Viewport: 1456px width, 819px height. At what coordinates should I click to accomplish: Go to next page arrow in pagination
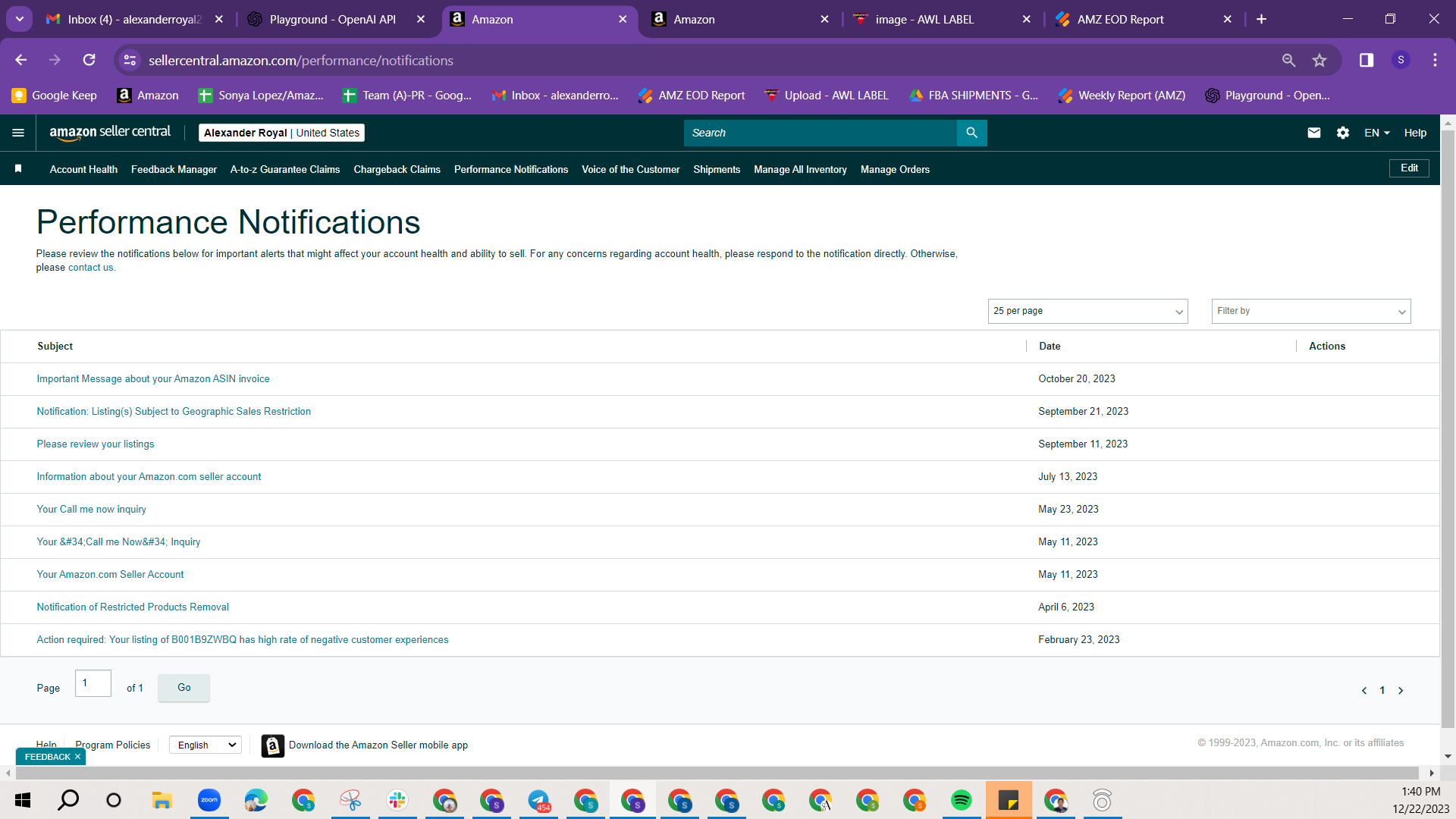1401,690
